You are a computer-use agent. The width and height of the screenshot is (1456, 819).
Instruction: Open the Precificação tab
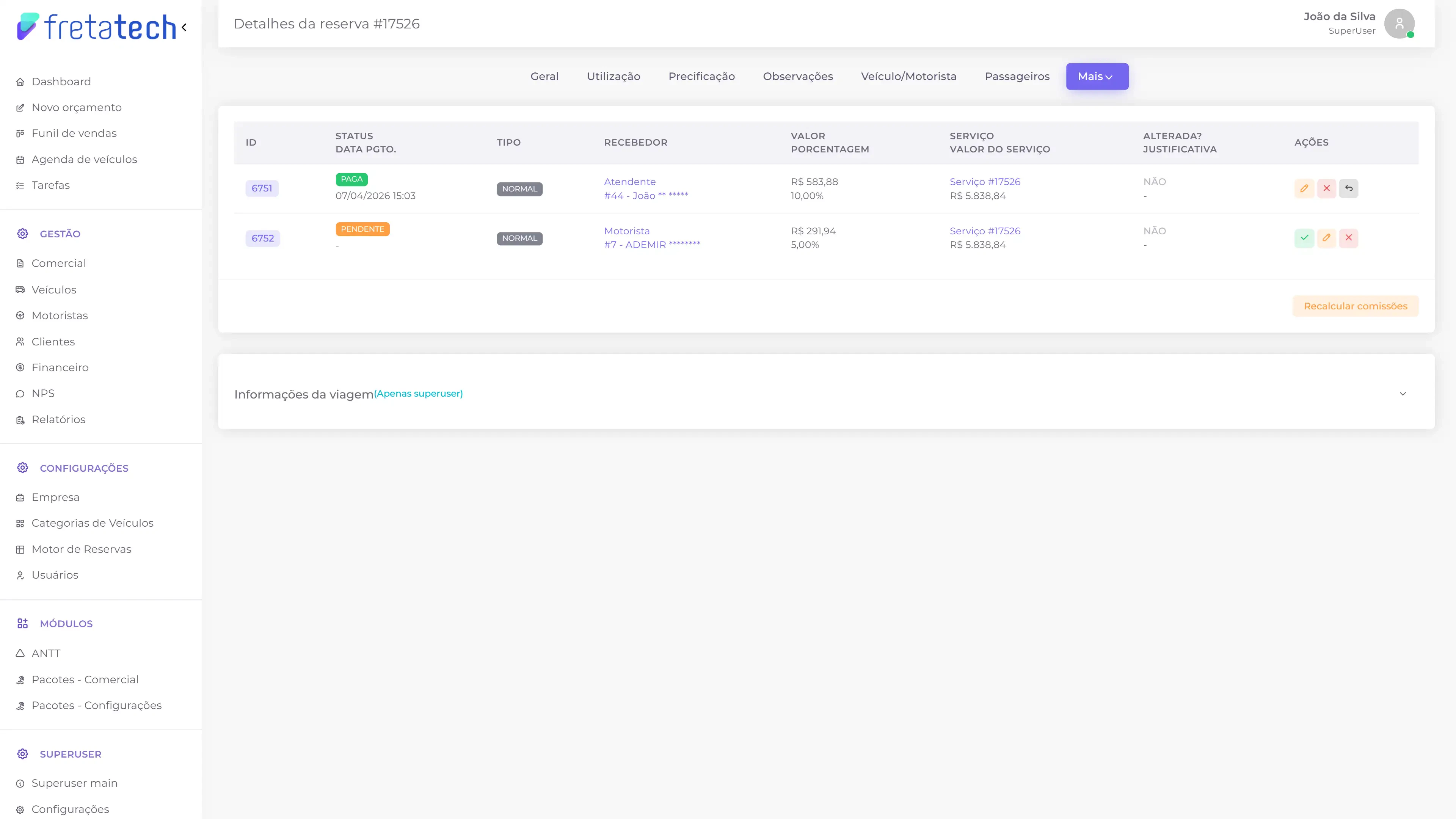[701, 76]
